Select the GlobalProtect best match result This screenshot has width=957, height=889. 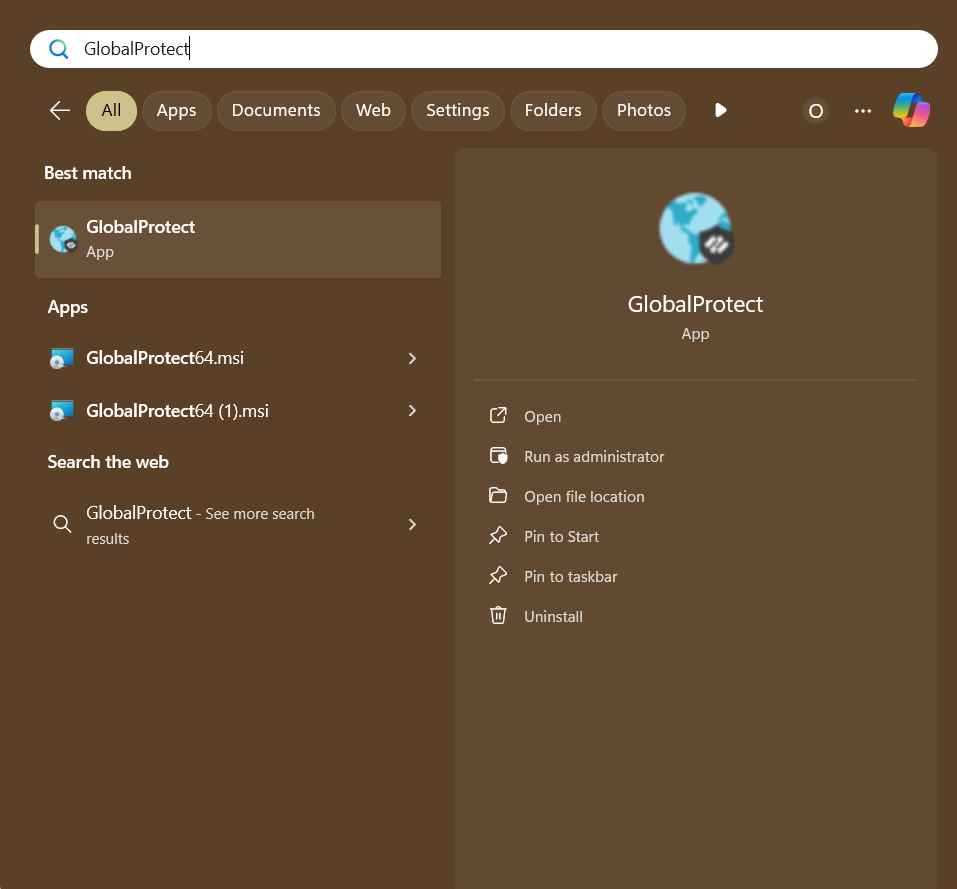(238, 239)
